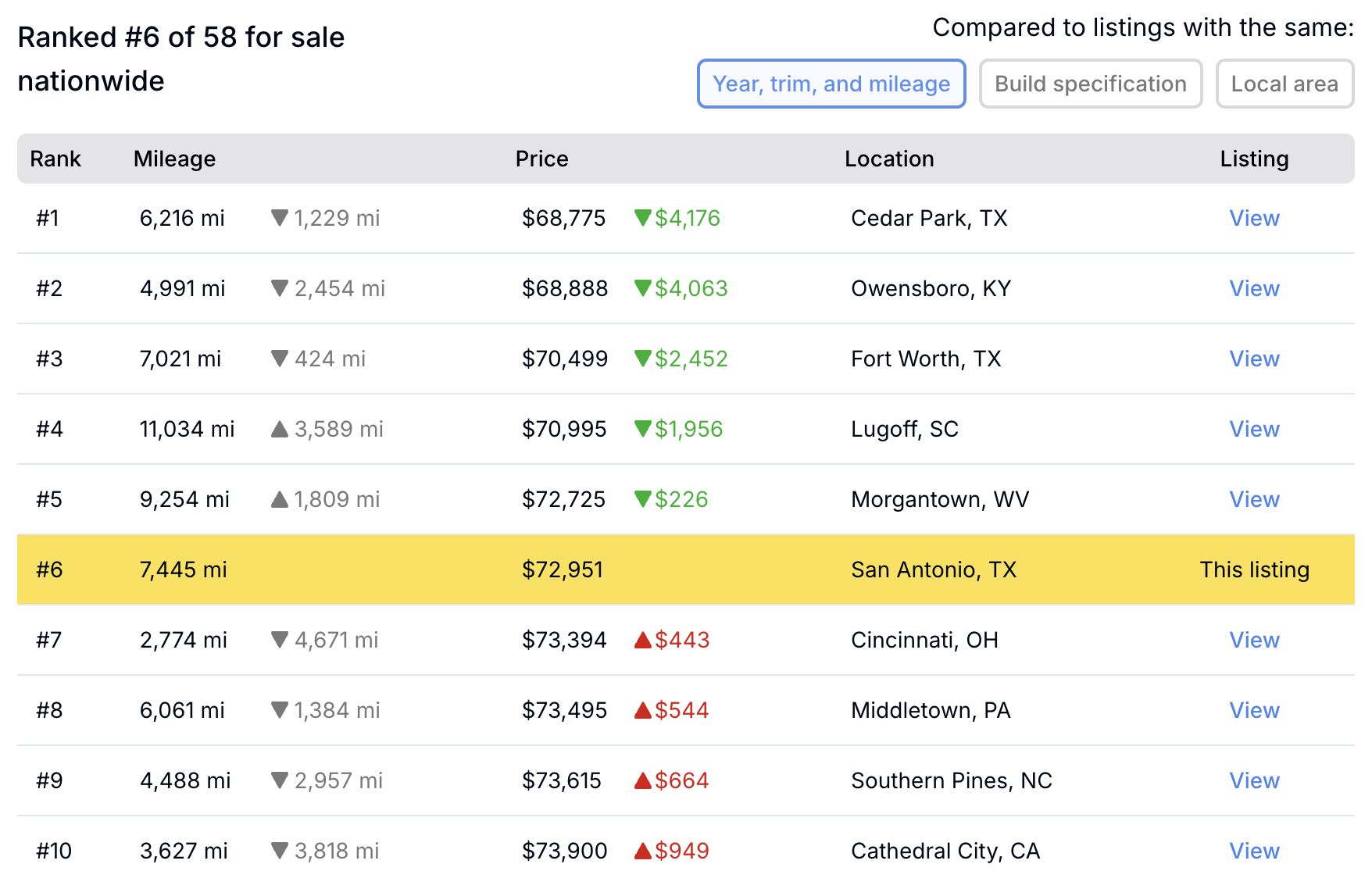Open the Cincinnati, OH listing

(1254, 640)
